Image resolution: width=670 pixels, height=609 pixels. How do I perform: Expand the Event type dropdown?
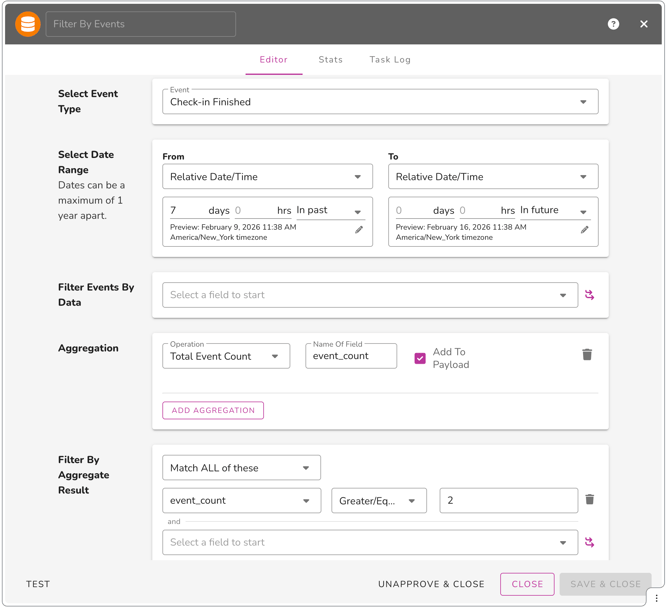(x=380, y=102)
